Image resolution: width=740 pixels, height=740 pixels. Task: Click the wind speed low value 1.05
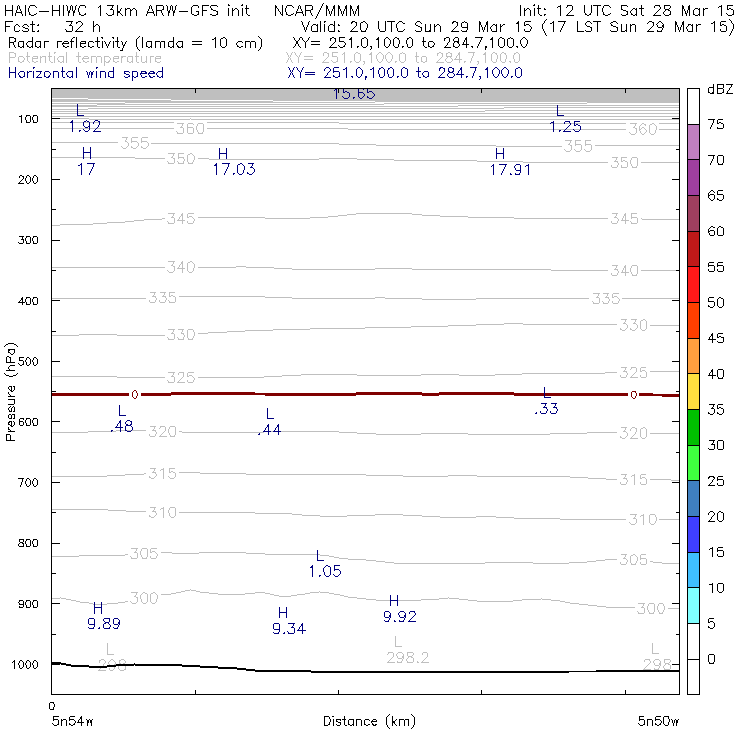pos(325,571)
